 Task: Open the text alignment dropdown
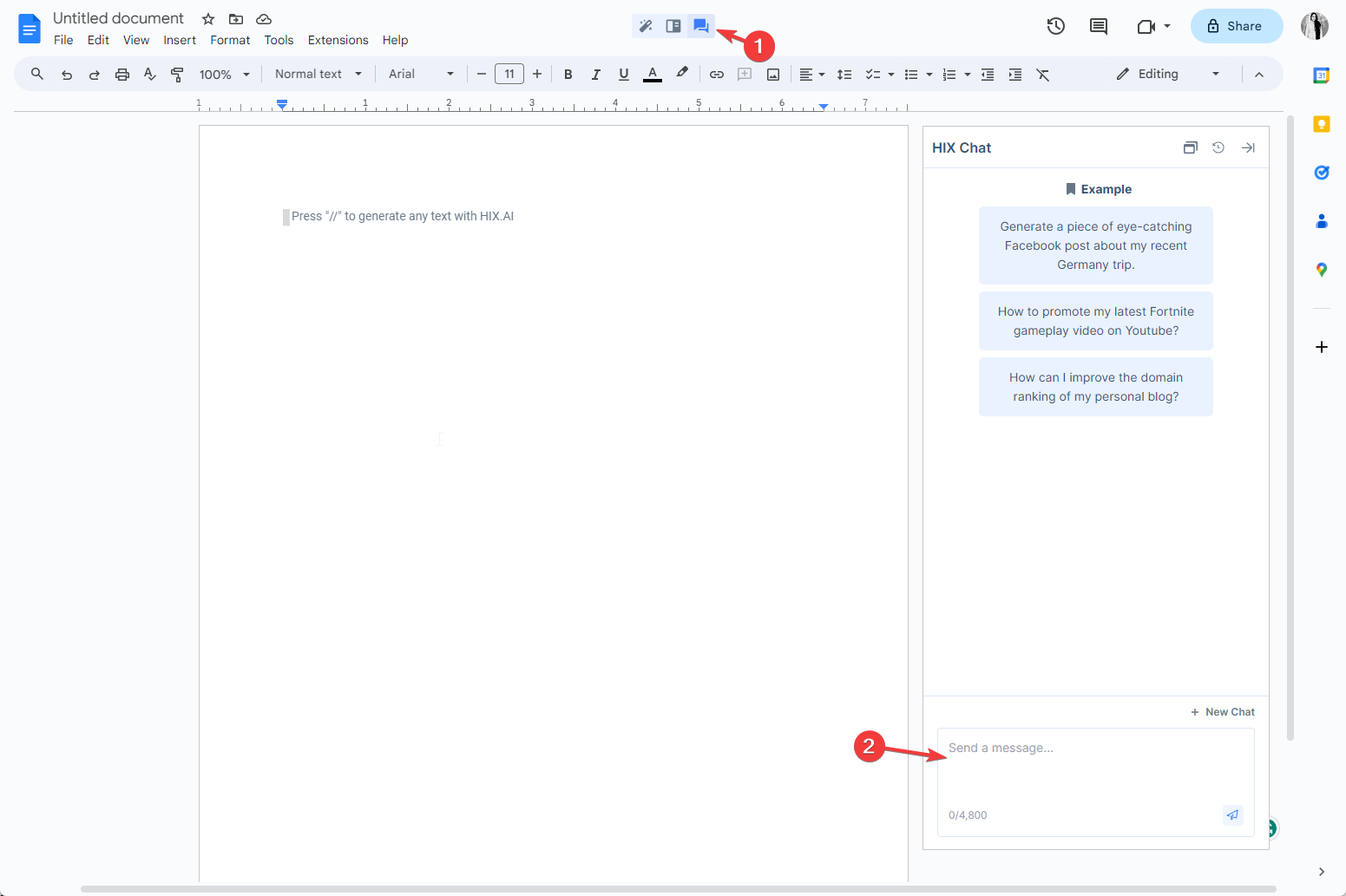point(812,75)
